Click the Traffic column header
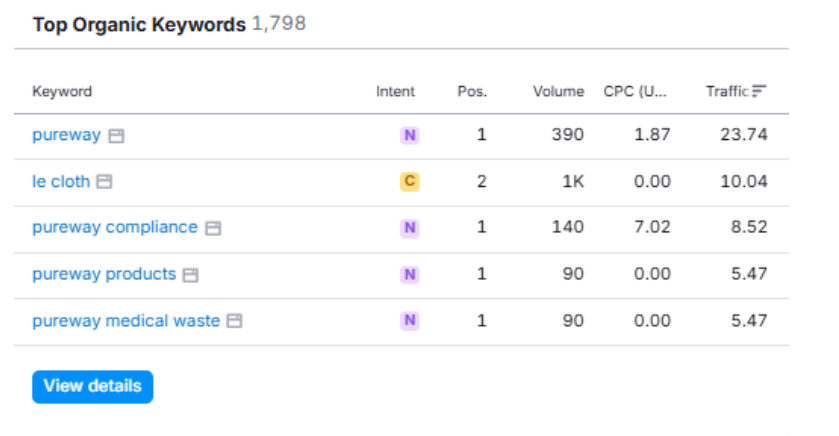839x436 pixels. (727, 91)
